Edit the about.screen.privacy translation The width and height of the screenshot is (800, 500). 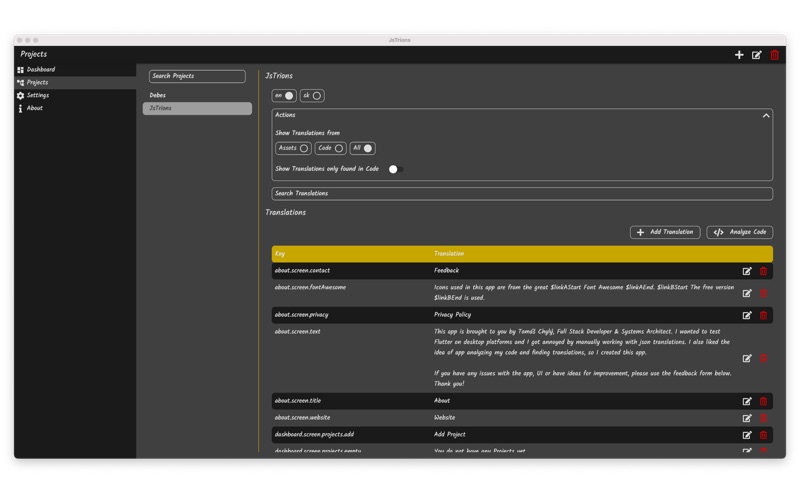pyautogui.click(x=747, y=315)
